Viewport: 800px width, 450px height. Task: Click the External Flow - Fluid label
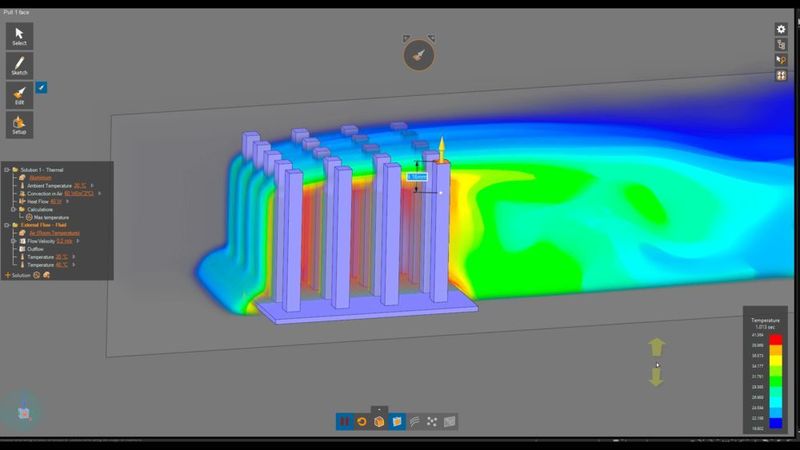coord(43,225)
